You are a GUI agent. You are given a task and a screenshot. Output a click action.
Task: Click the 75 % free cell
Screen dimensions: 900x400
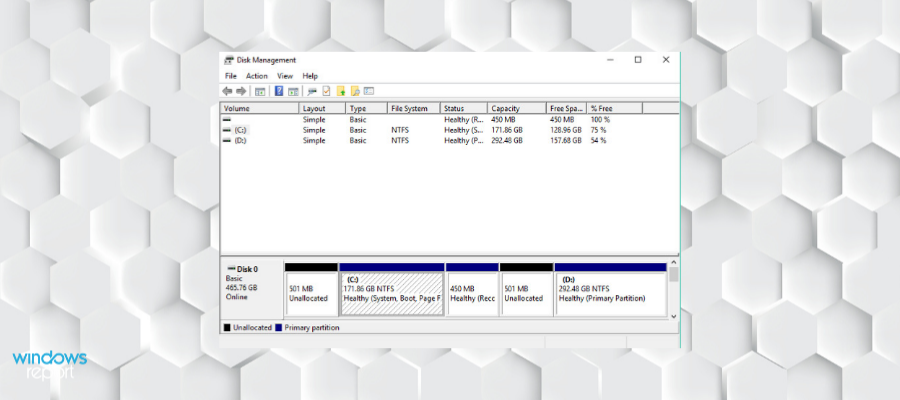coord(598,130)
